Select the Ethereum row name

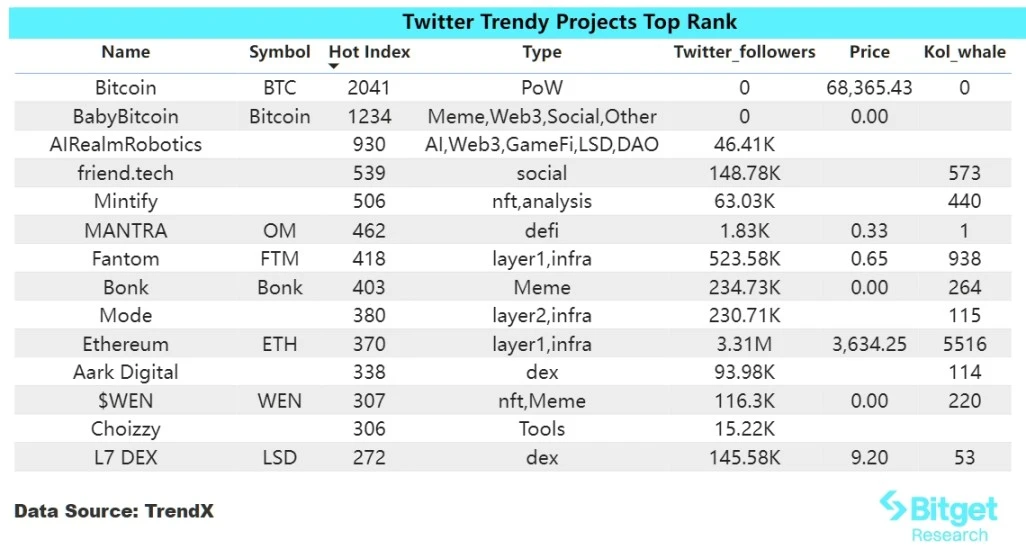pyautogui.click(x=126, y=344)
